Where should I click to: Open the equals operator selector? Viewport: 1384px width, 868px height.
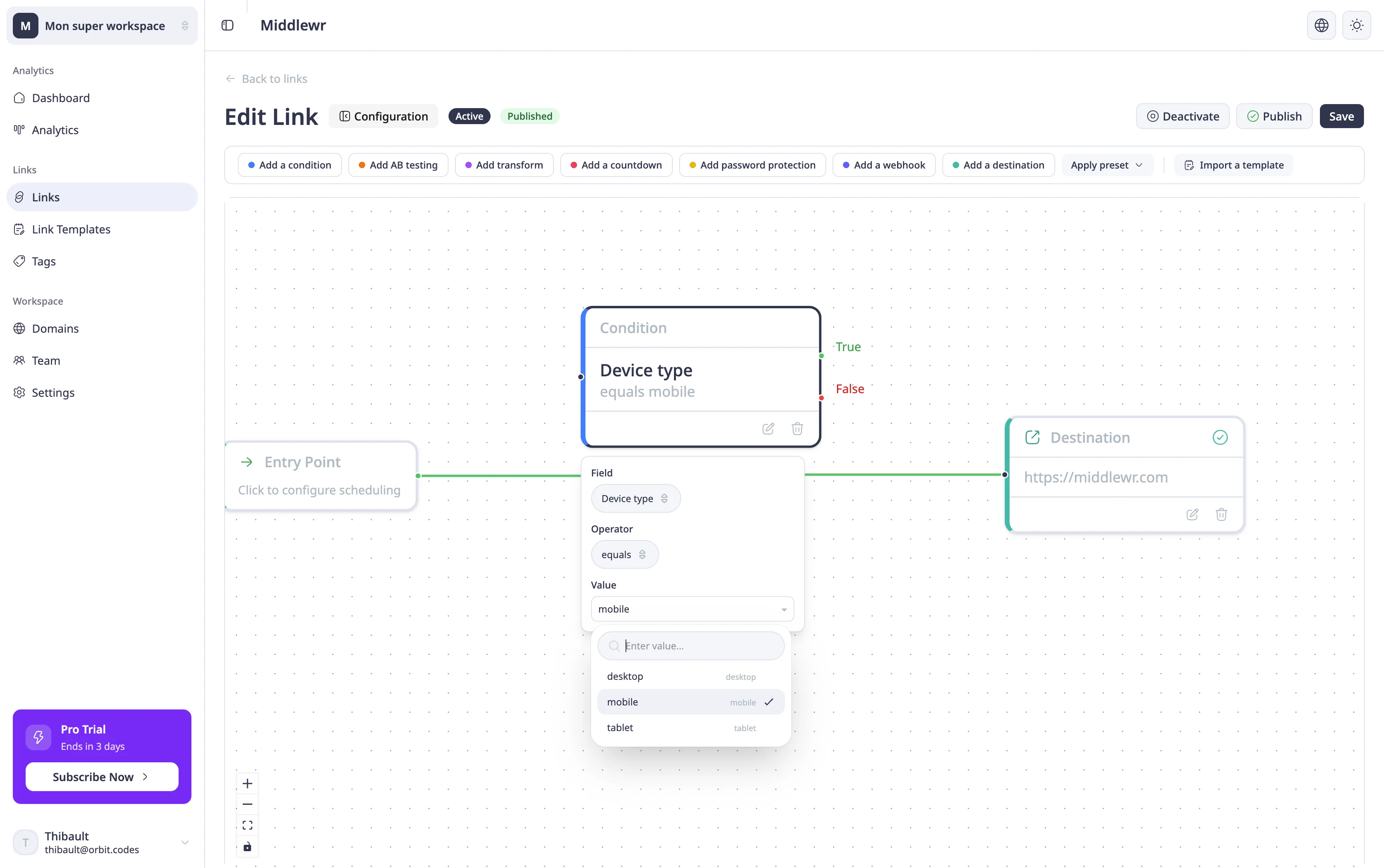point(625,555)
